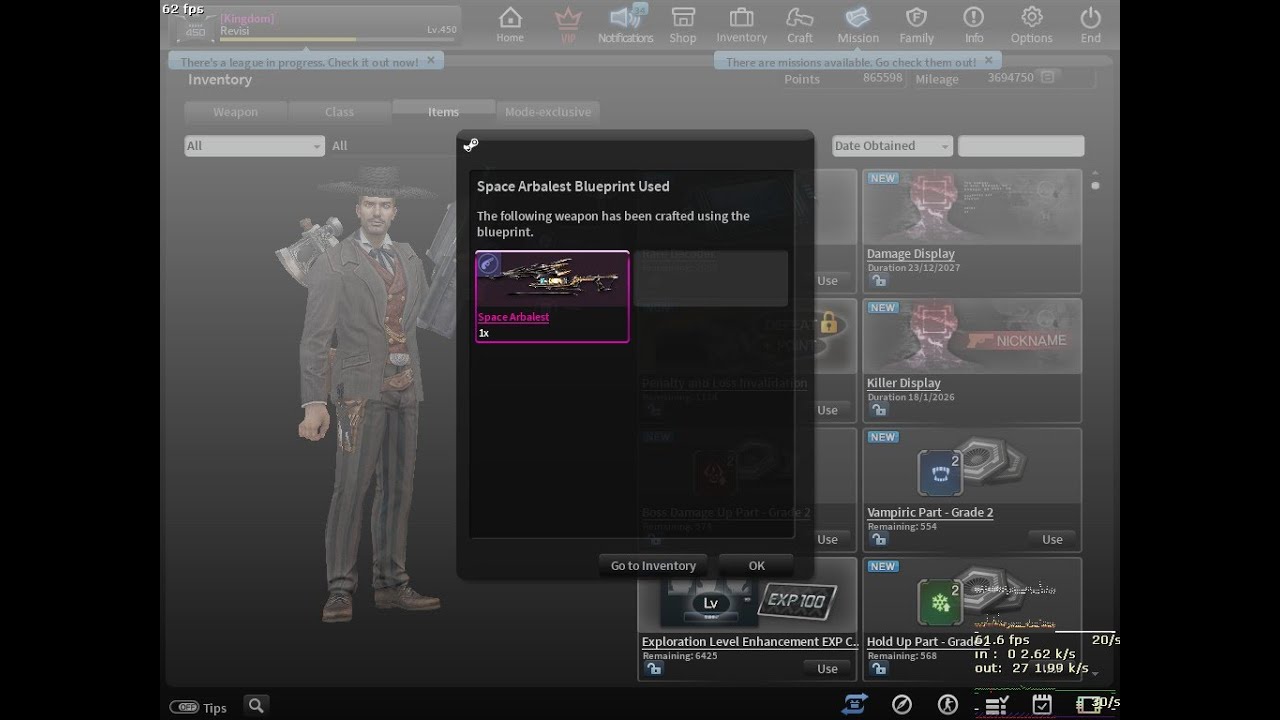Select the Items tab
The width and height of the screenshot is (1280, 720).
443,111
